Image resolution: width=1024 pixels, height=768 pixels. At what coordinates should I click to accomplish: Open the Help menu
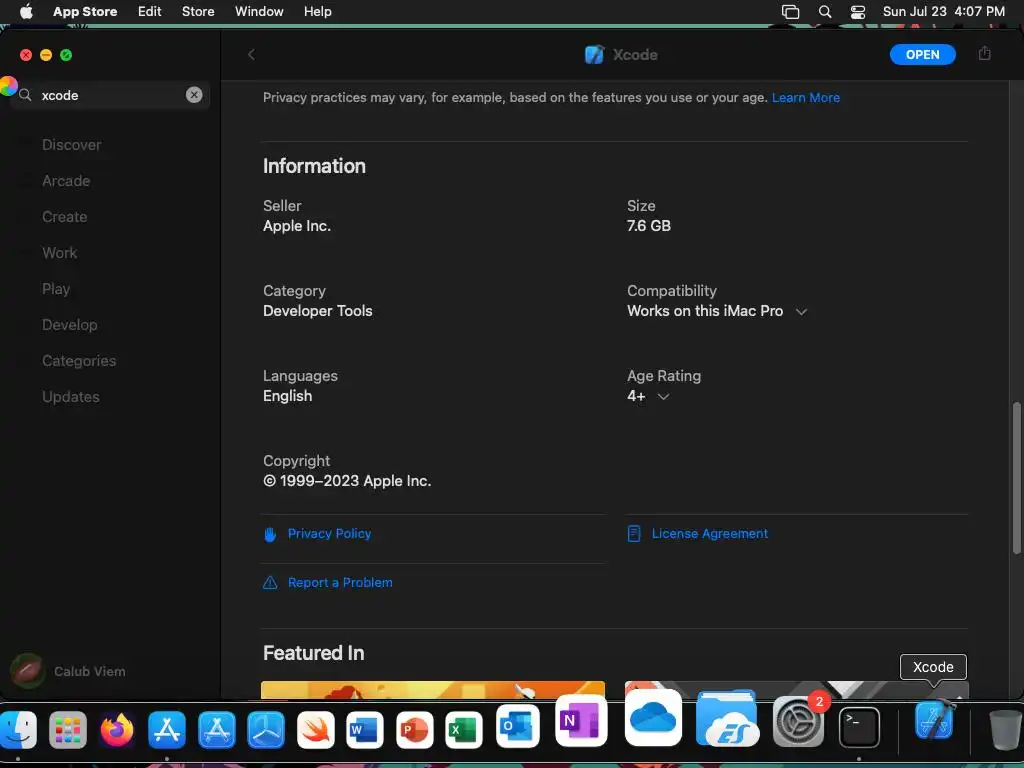[x=317, y=12]
